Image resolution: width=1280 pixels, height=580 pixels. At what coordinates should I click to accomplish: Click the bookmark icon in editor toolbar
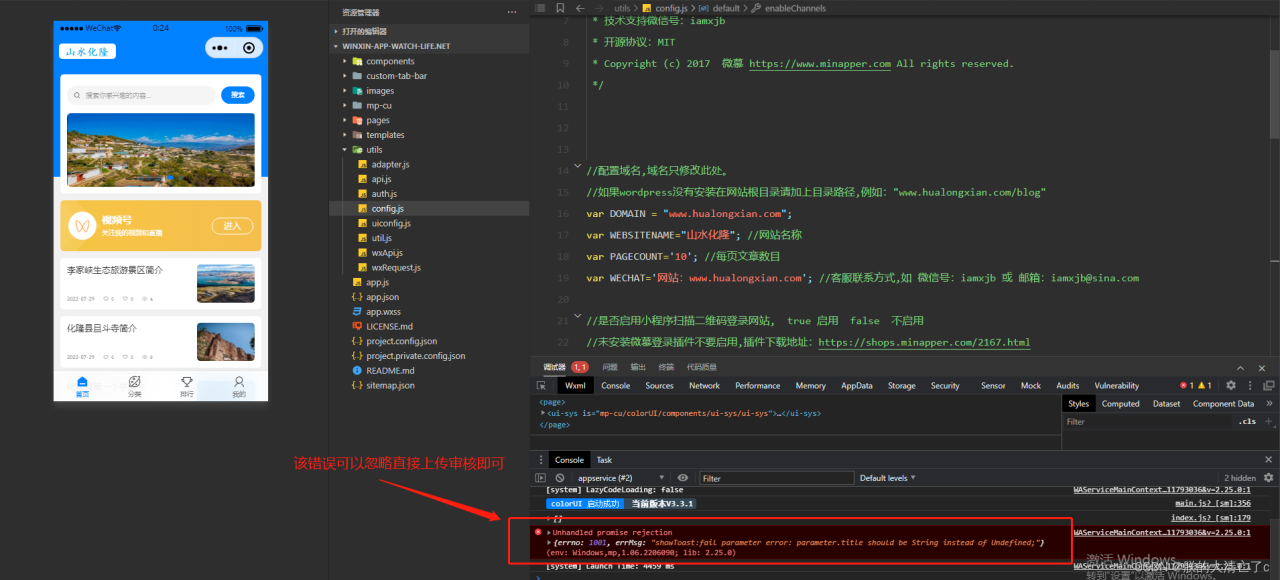tap(561, 8)
